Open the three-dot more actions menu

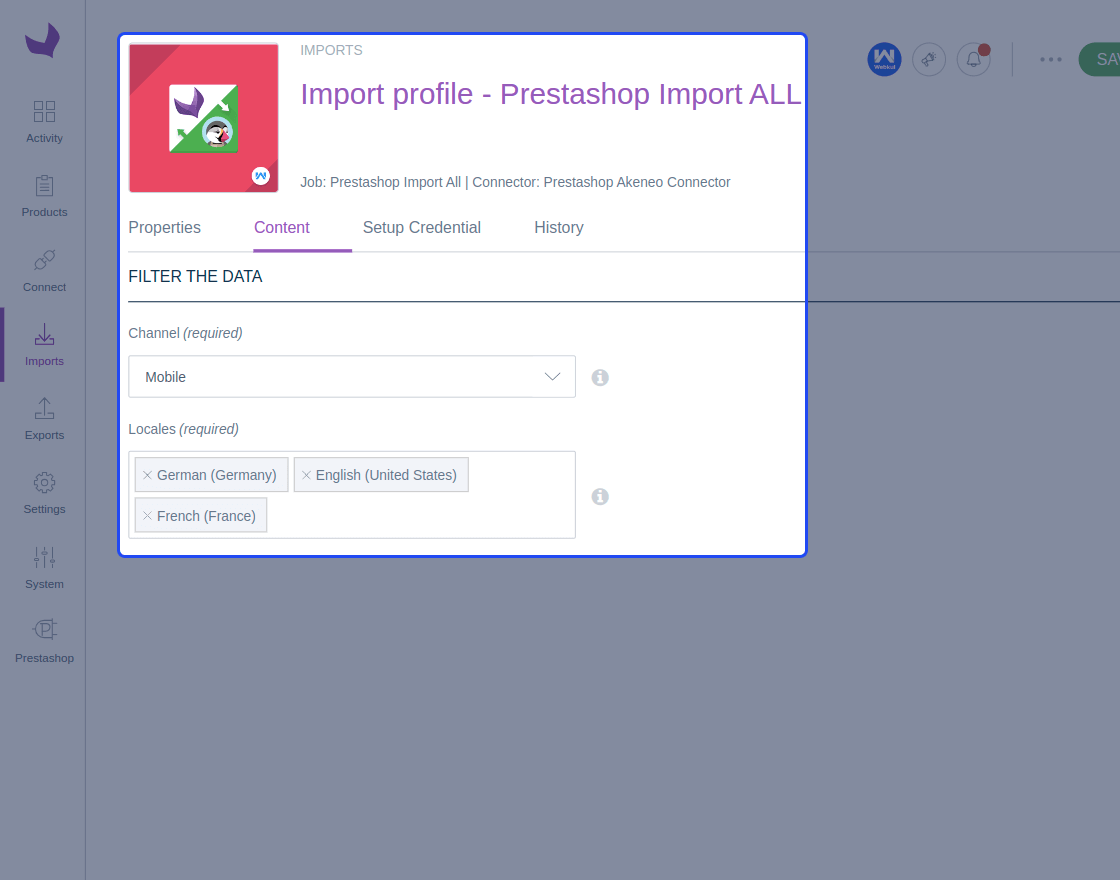coord(1051,59)
